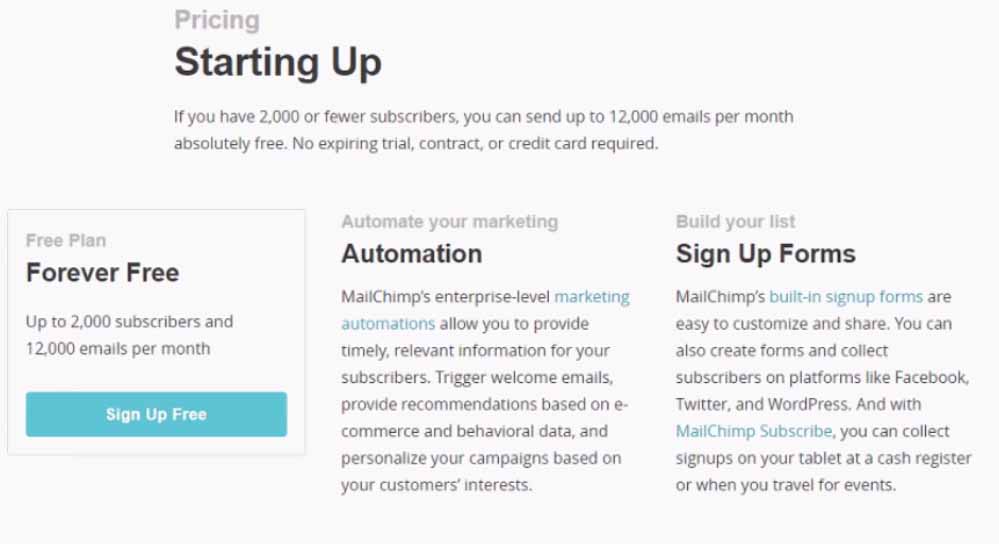The image size is (999, 544).
Task: Click the Starting Up page heading
Action: (x=277, y=63)
